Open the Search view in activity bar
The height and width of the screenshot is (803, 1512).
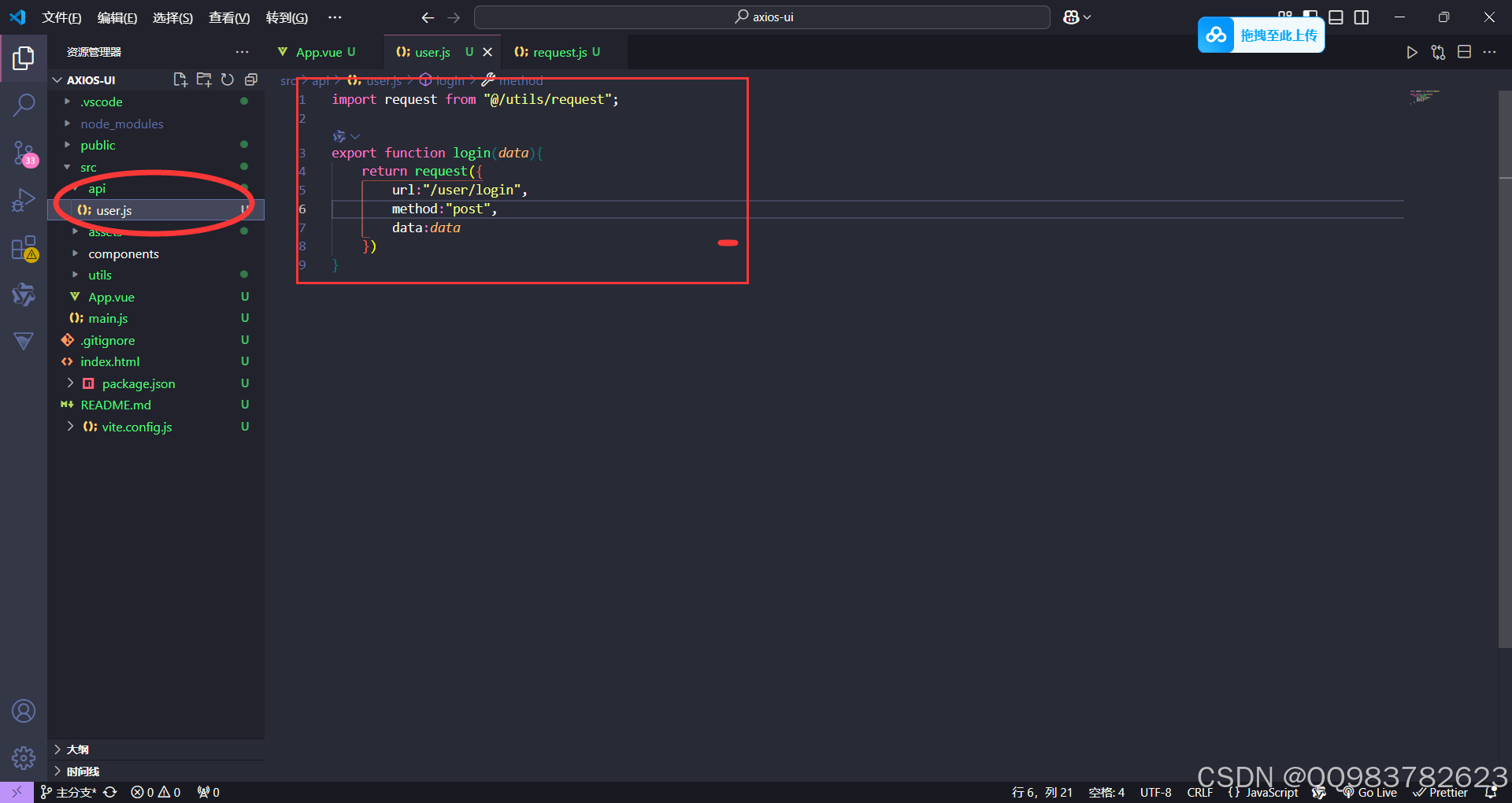(24, 105)
